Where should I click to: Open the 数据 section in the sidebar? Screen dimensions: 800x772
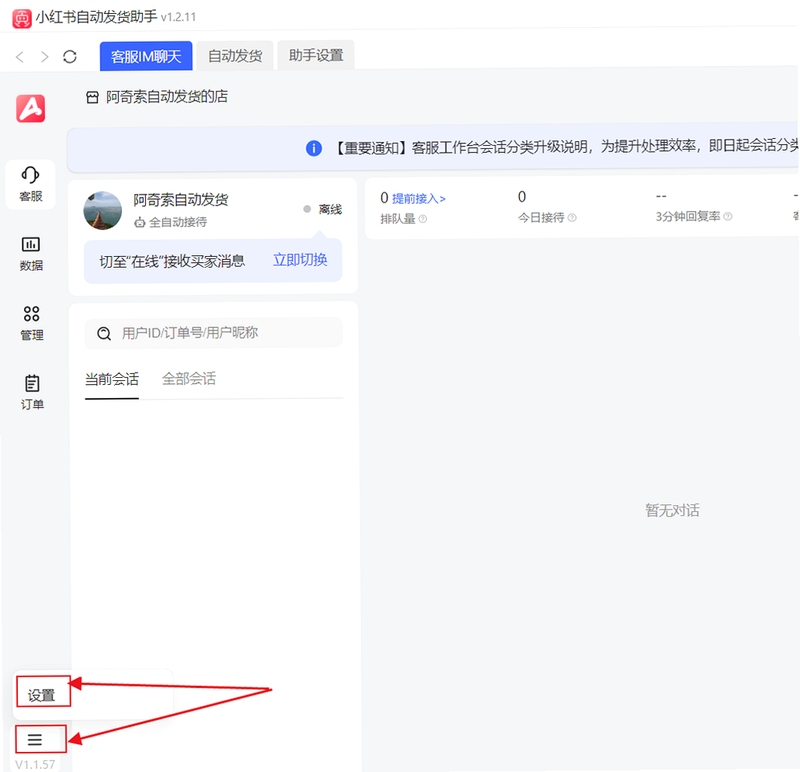click(x=31, y=254)
